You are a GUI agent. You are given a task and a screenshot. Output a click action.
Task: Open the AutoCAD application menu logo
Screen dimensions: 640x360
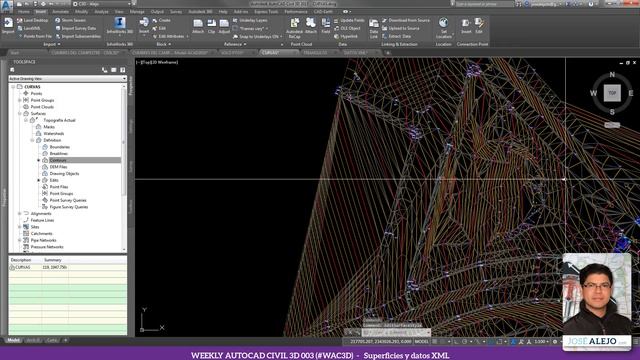coord(7,5)
